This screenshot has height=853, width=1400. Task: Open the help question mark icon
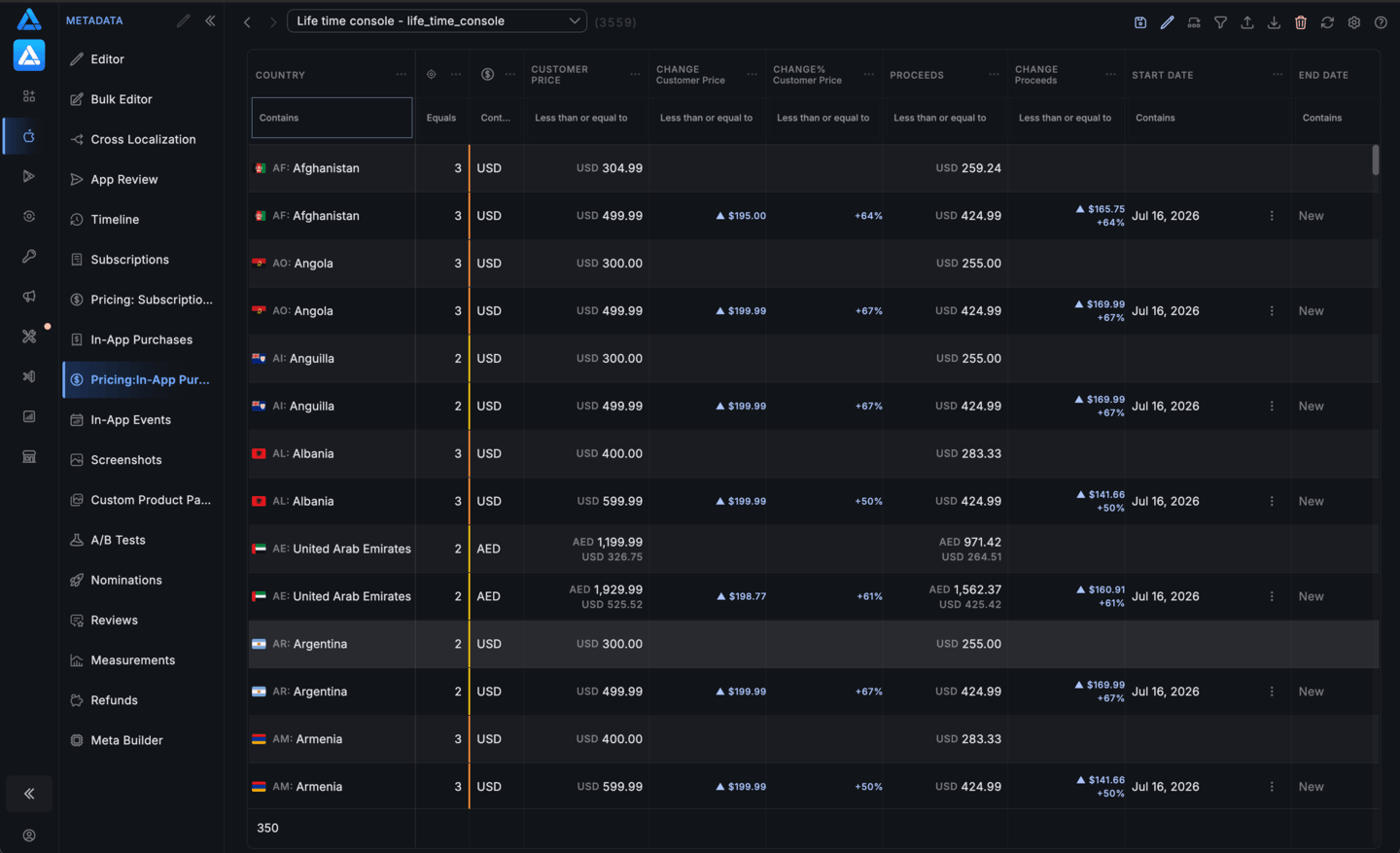pyautogui.click(x=1381, y=21)
